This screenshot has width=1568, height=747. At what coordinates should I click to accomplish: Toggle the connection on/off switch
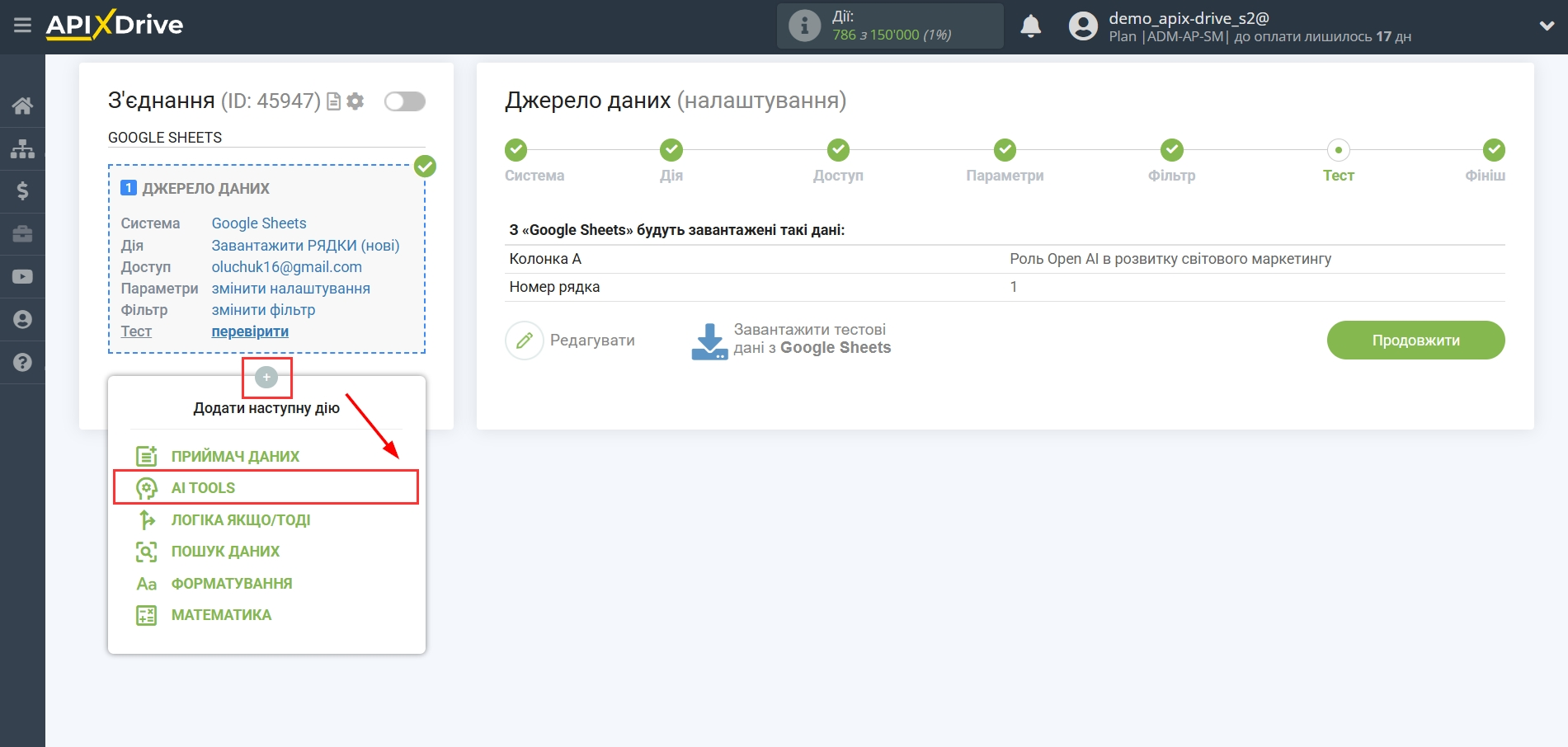pyautogui.click(x=405, y=101)
